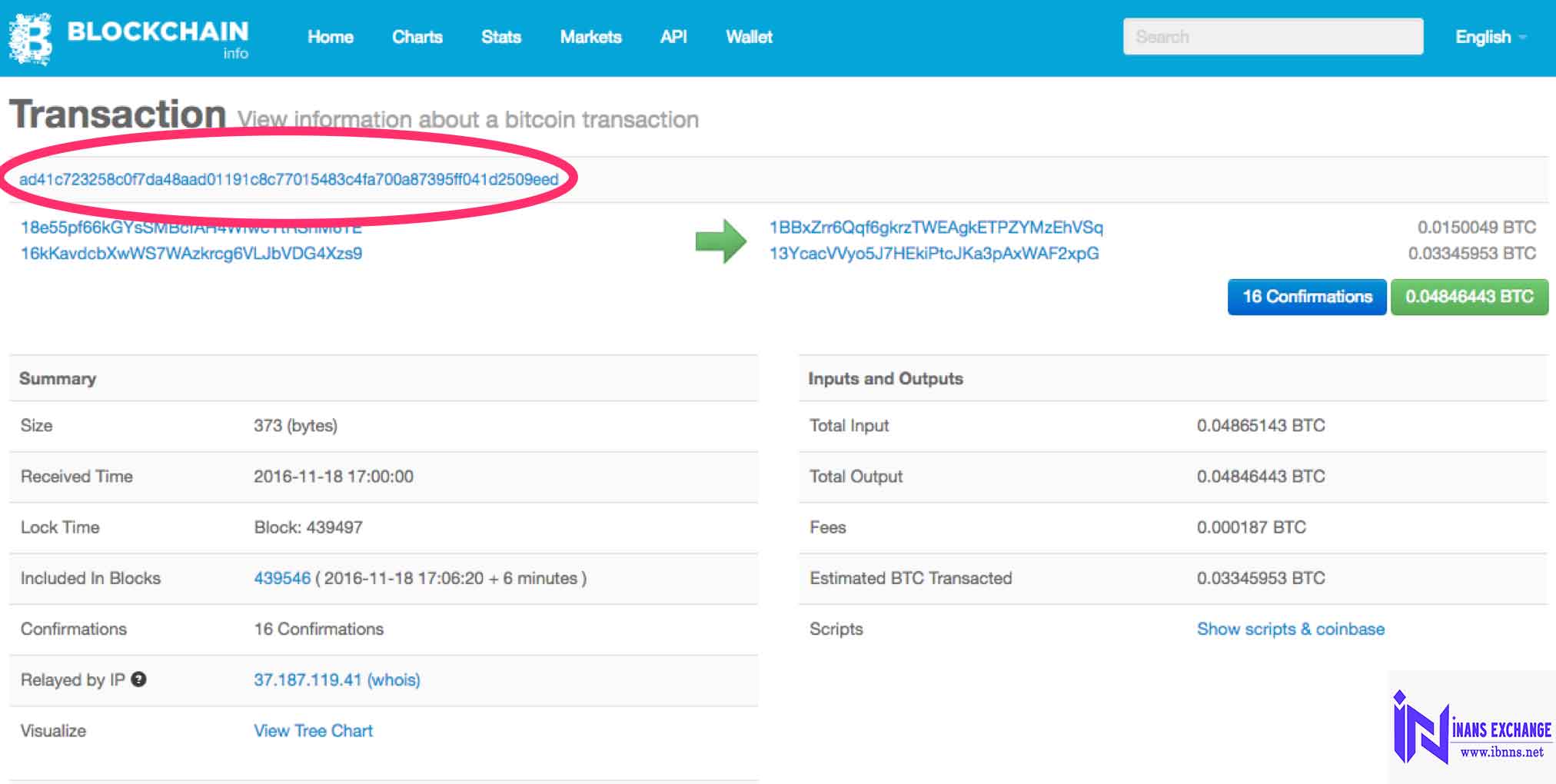Screen dimensions: 1556x784
Task: Click the Blockchain logo icon
Action: [31, 38]
